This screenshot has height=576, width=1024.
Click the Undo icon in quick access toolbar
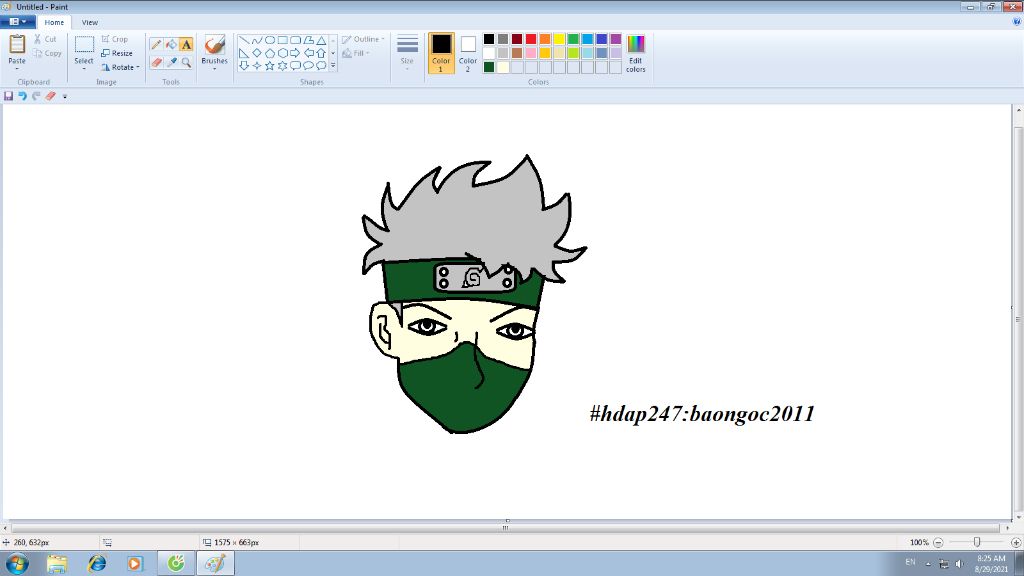(22, 96)
